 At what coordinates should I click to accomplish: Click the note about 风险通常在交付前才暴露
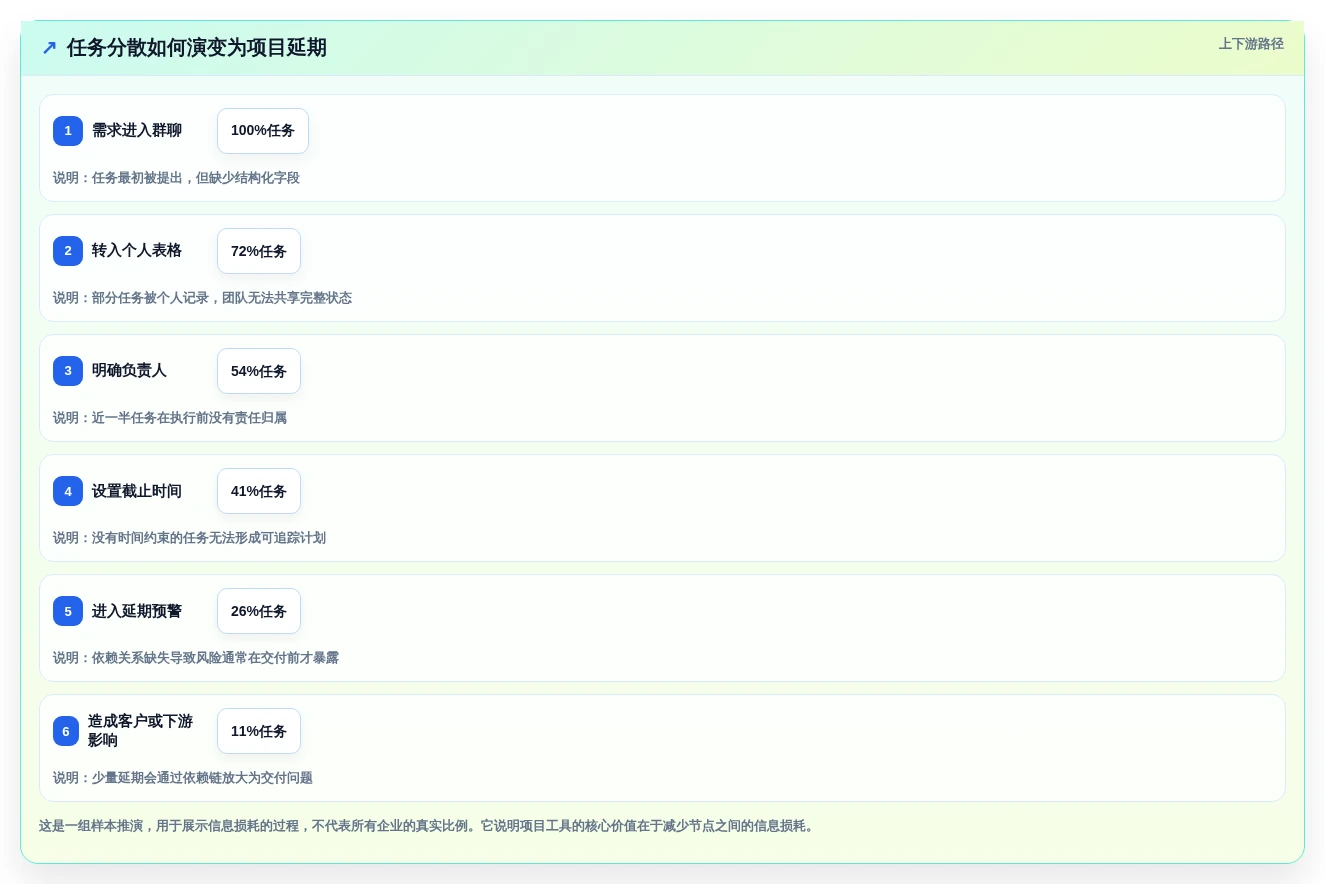point(196,658)
